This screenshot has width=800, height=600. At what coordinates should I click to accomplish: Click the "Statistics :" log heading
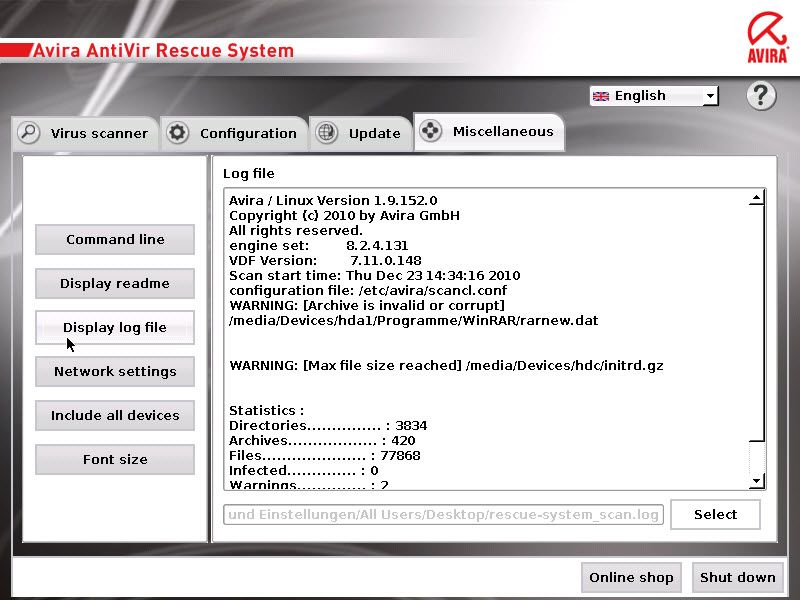[x=266, y=410]
